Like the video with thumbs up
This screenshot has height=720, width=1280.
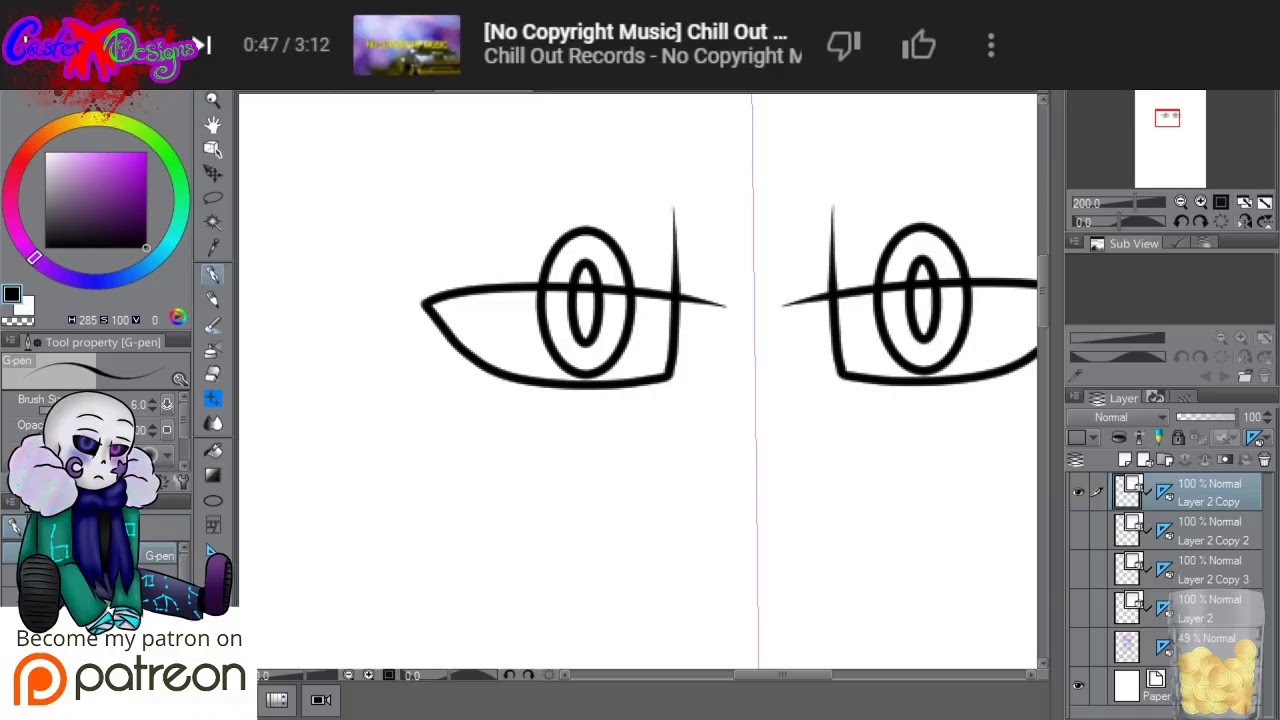click(918, 45)
